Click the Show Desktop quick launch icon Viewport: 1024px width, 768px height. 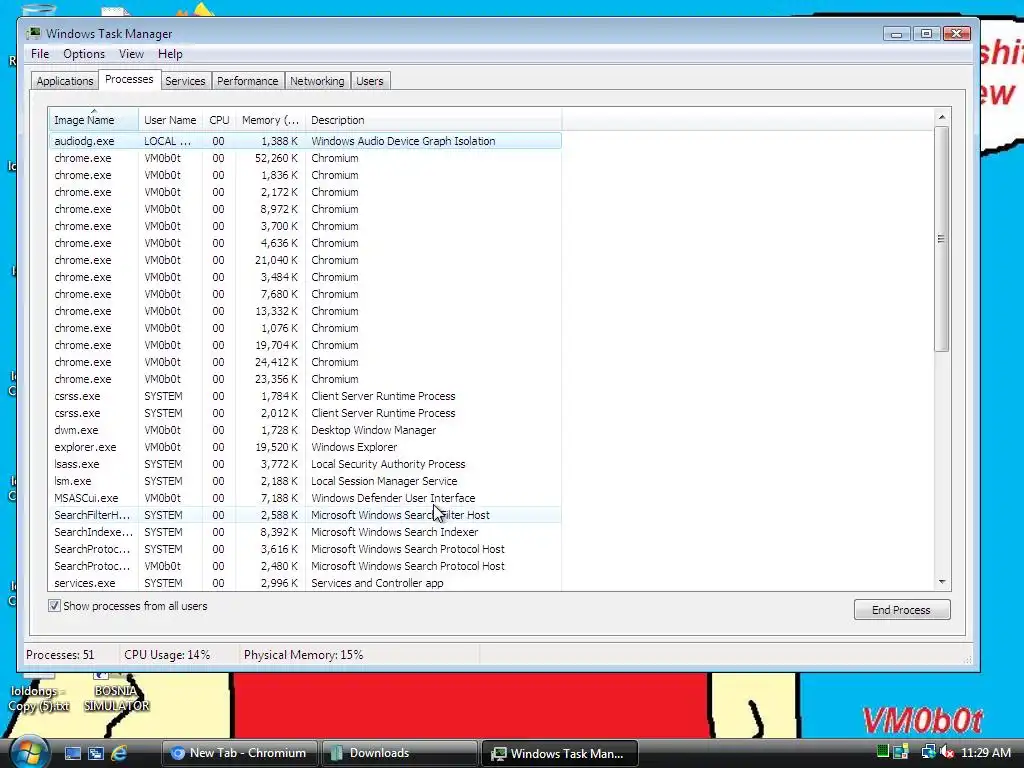pyautogui.click(x=72, y=753)
